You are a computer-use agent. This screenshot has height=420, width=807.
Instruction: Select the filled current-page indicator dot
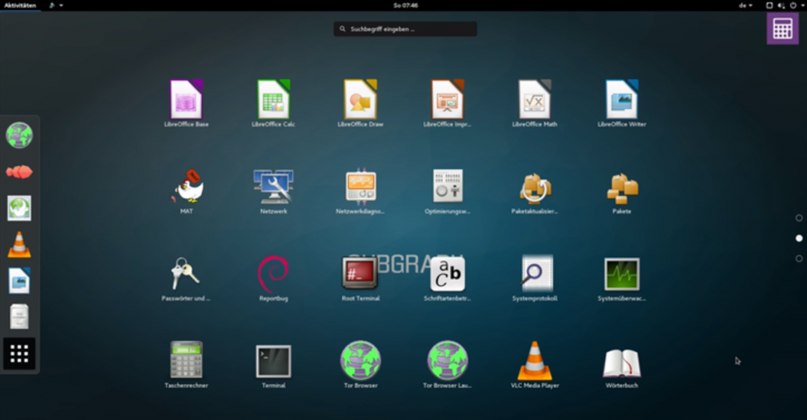click(x=799, y=238)
